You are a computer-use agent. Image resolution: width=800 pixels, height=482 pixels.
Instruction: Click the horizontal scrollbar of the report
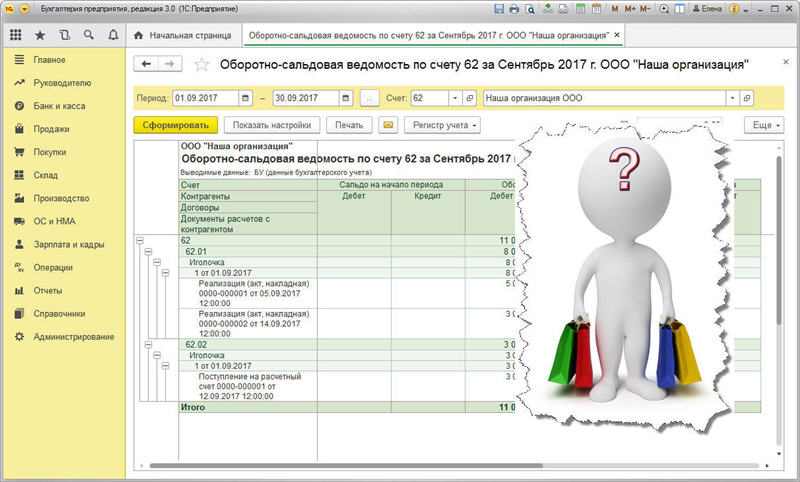coord(346,466)
